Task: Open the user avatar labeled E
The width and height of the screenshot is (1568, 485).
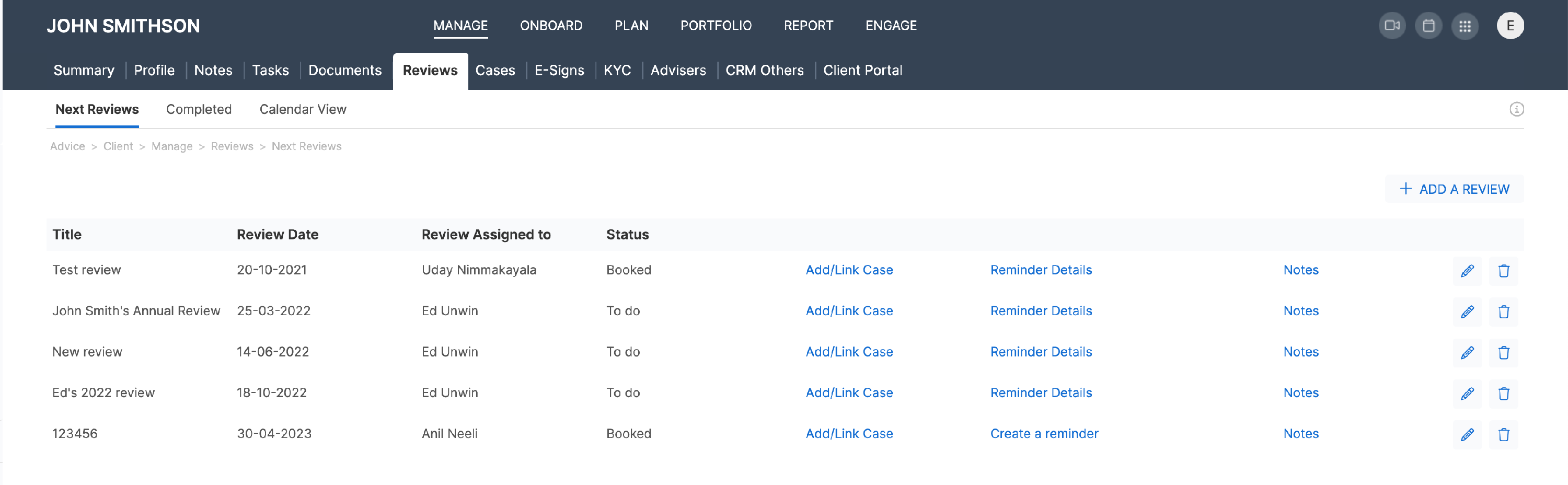Action: 1510,26
